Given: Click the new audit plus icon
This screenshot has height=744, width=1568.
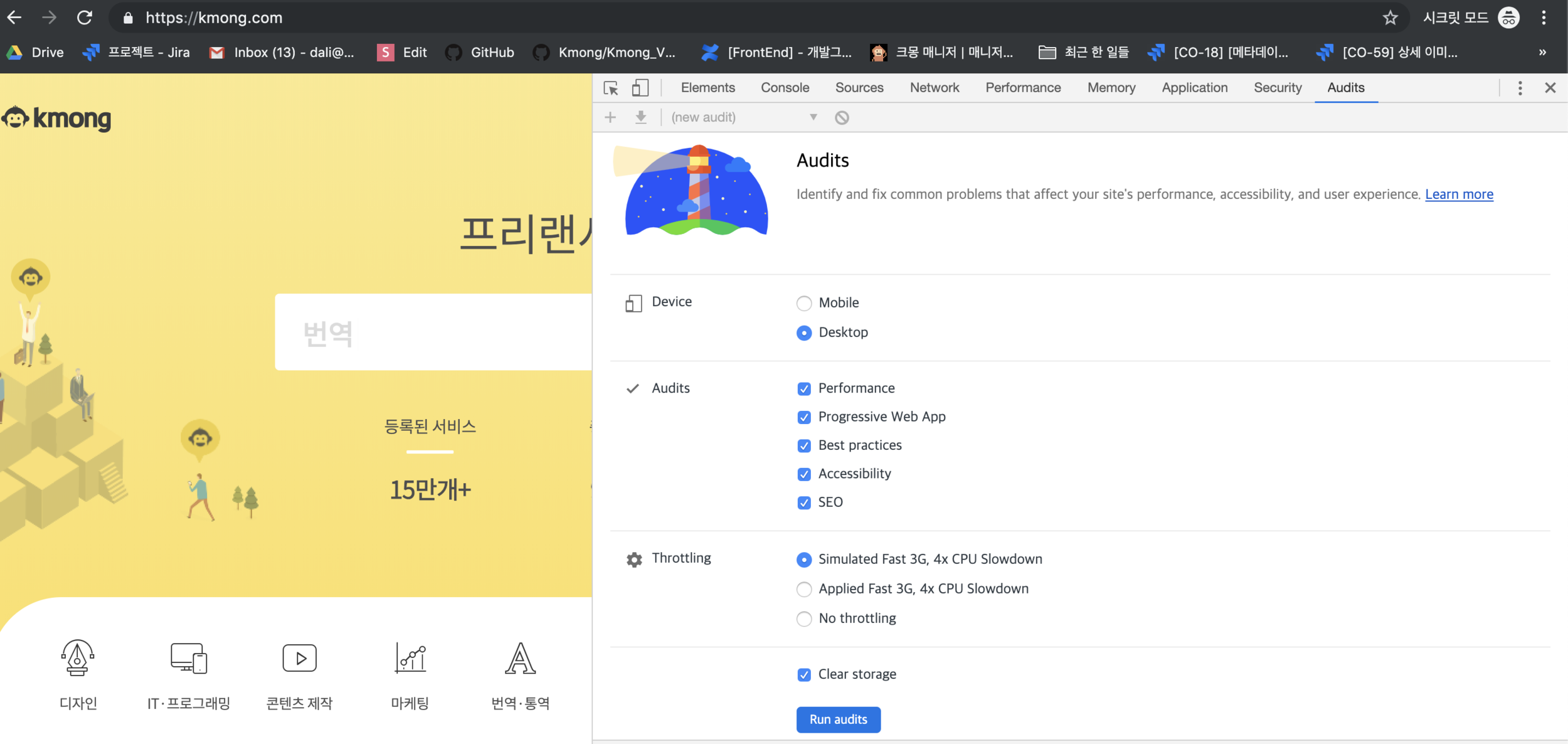Looking at the screenshot, I should coord(610,117).
